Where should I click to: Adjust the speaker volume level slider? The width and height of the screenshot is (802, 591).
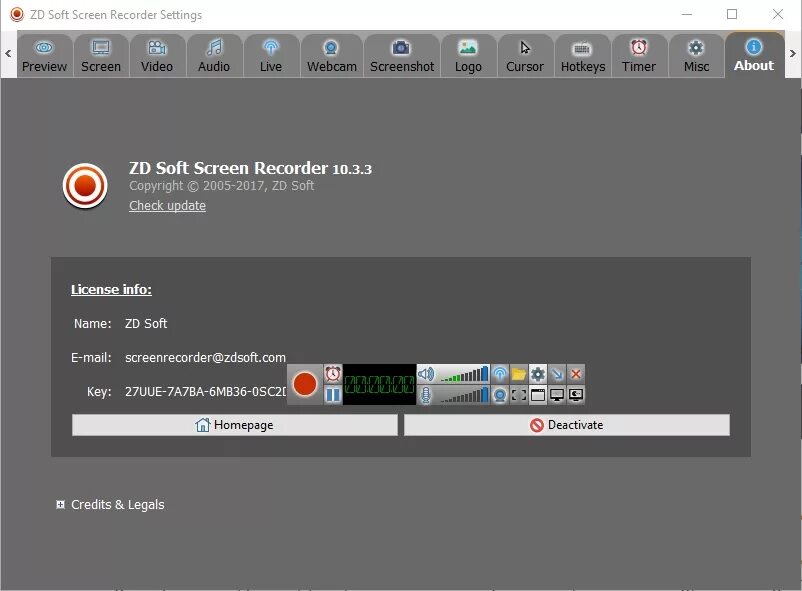[463, 374]
